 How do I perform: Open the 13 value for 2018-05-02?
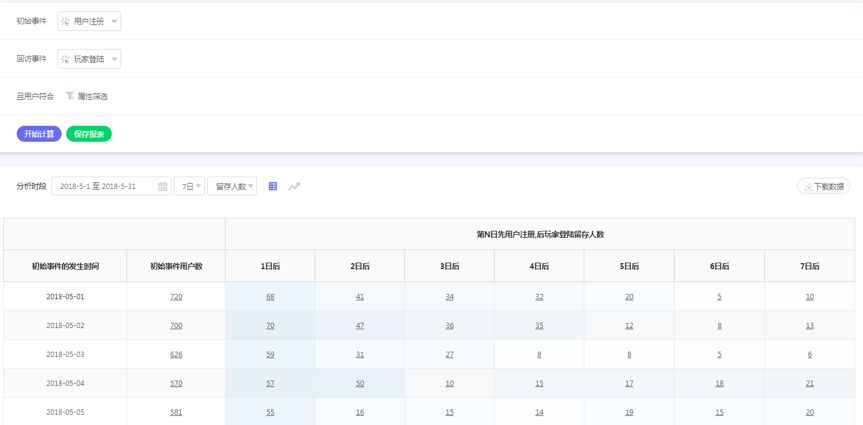point(810,325)
